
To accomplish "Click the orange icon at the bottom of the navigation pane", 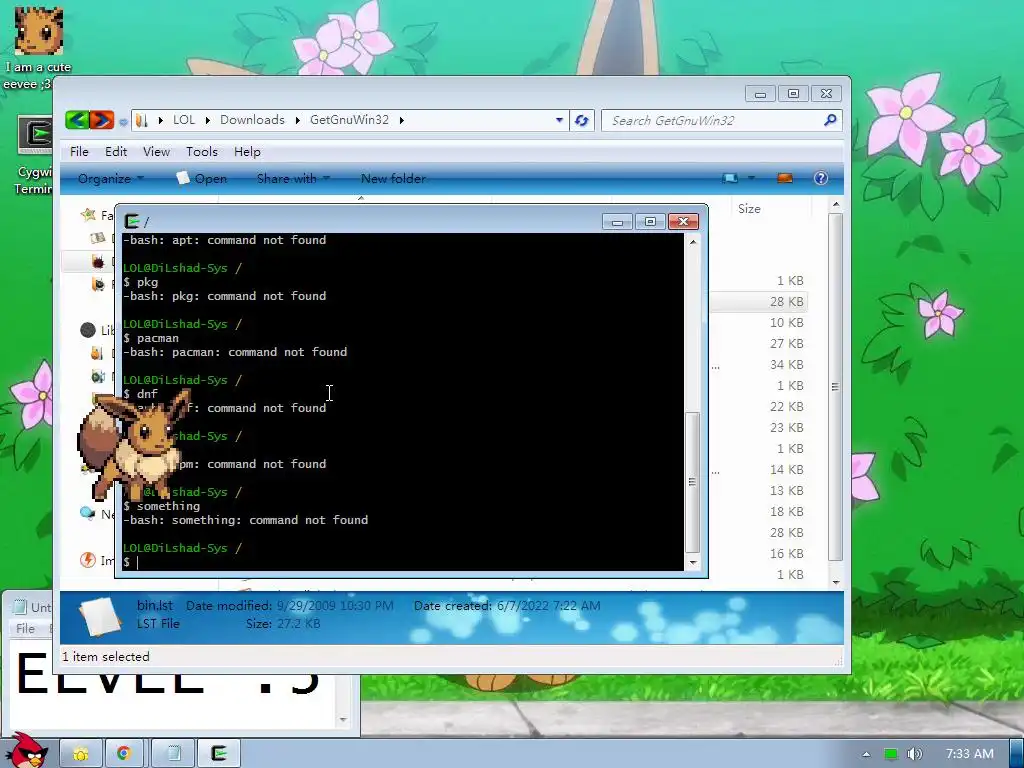I will 88,560.
